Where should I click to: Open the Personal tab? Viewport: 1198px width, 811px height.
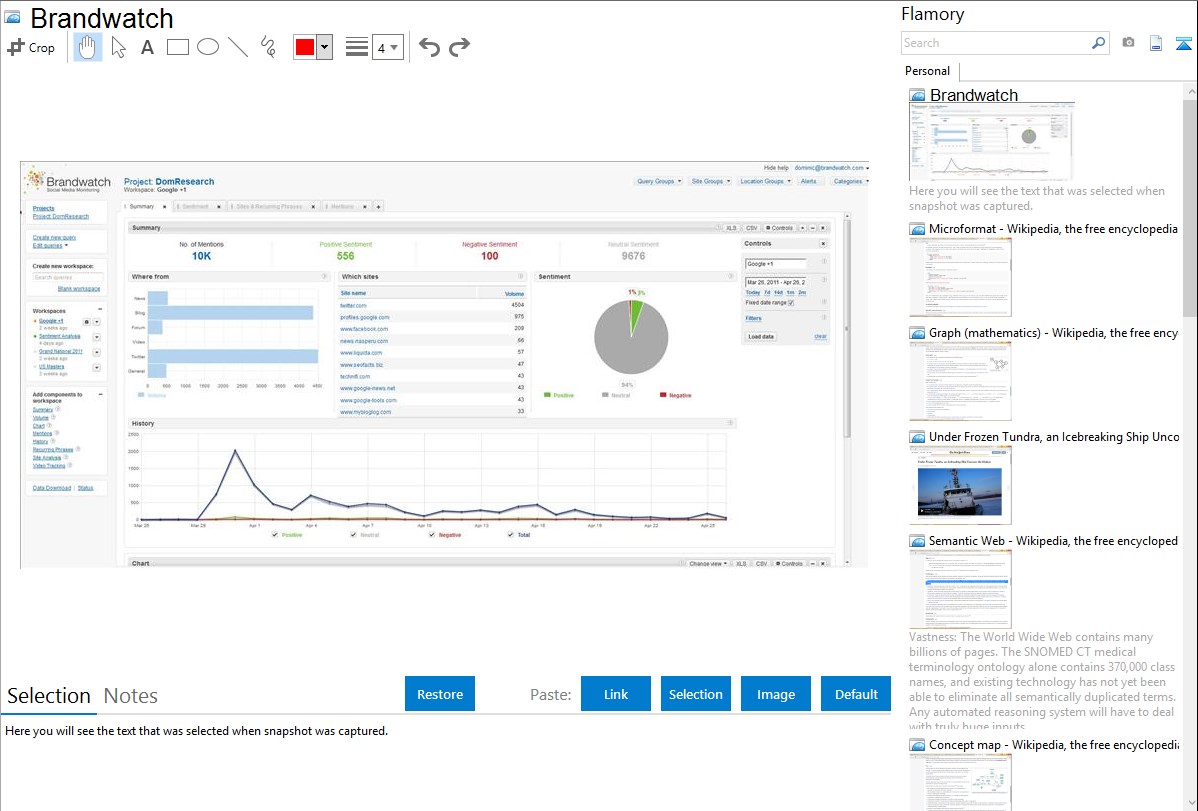[928, 71]
